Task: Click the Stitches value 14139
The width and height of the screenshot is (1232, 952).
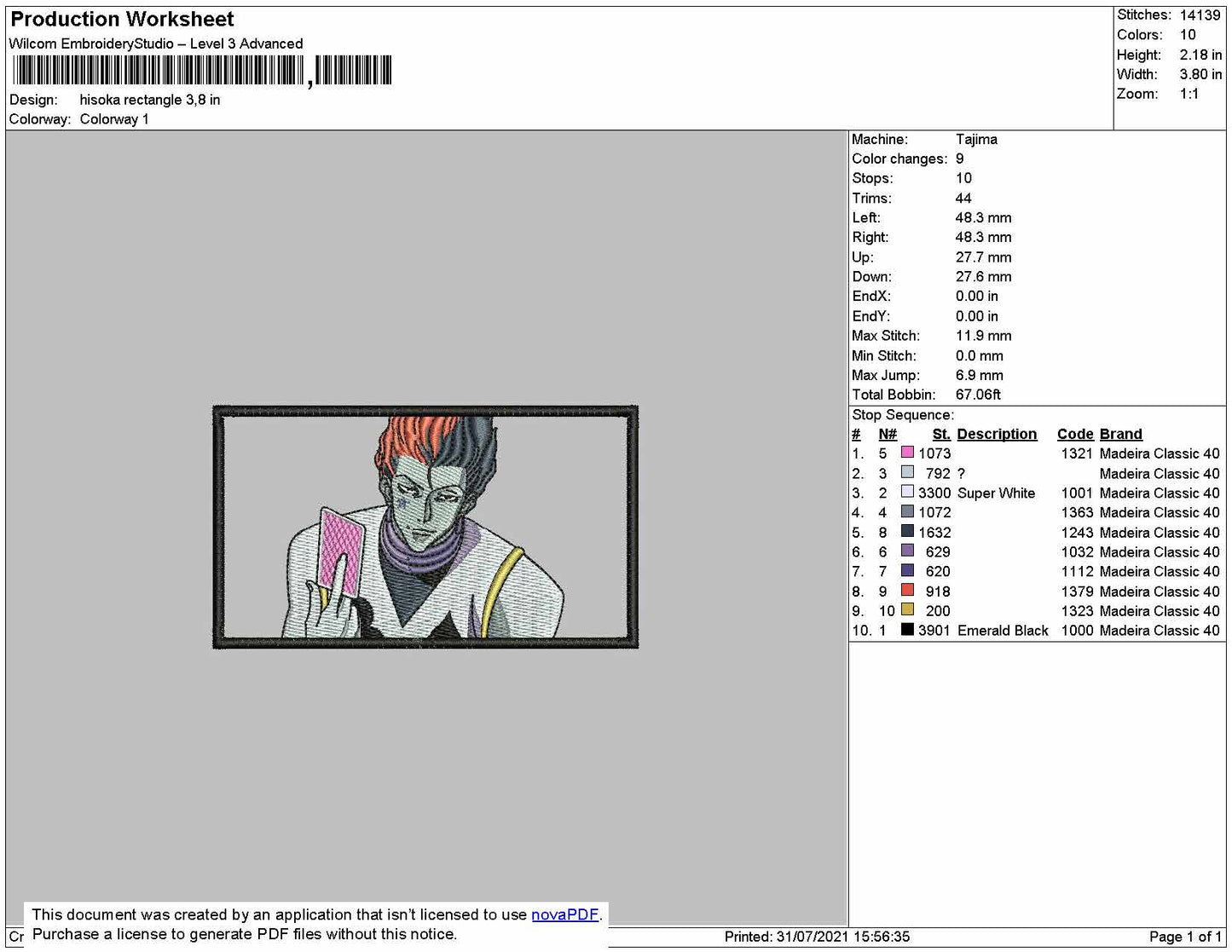Action: (1200, 15)
